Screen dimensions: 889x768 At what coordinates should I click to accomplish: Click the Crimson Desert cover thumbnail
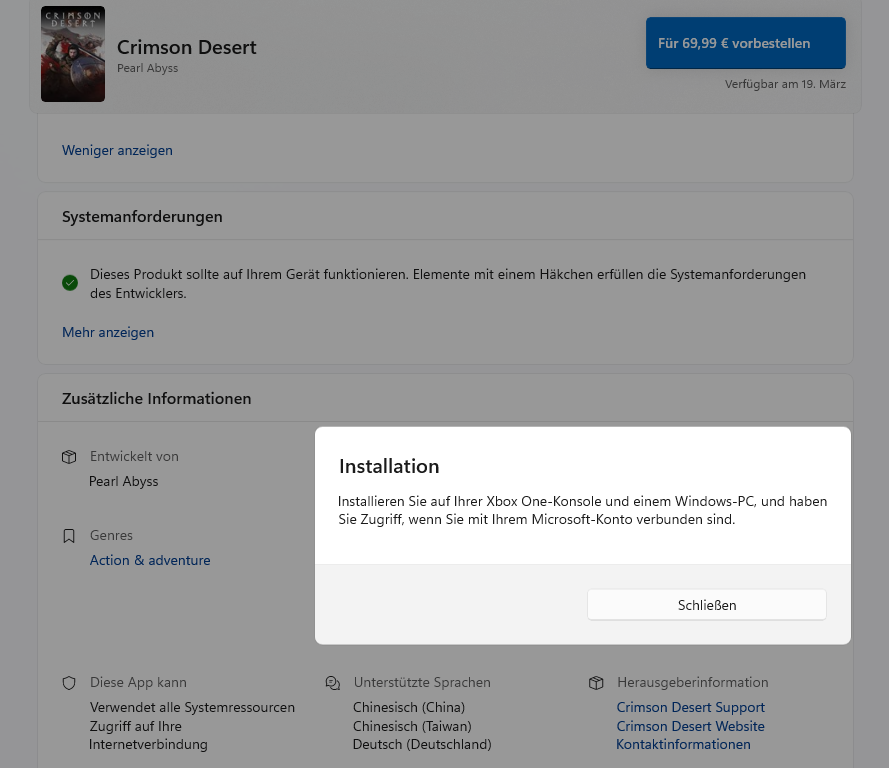[73, 54]
